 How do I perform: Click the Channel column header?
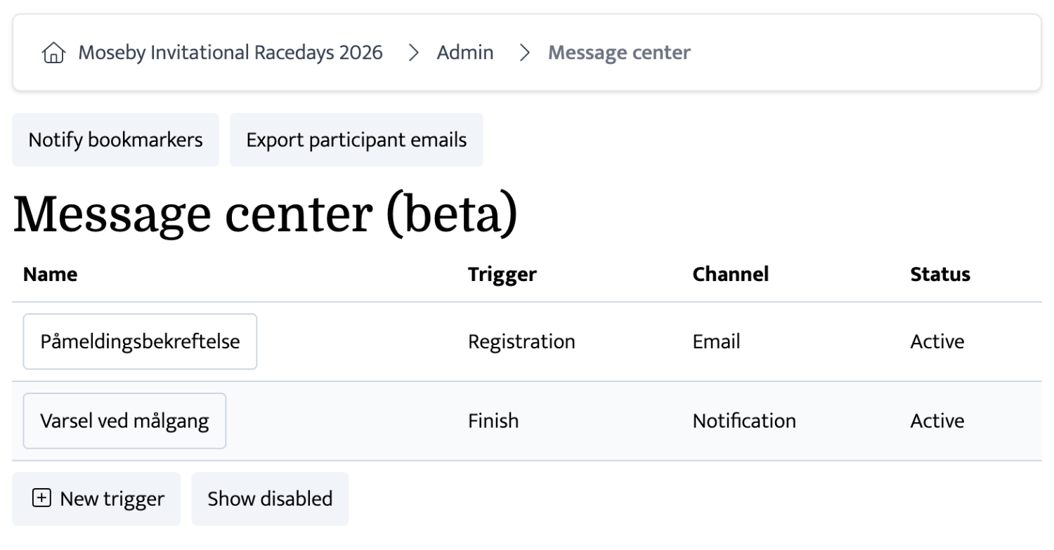[x=730, y=274]
